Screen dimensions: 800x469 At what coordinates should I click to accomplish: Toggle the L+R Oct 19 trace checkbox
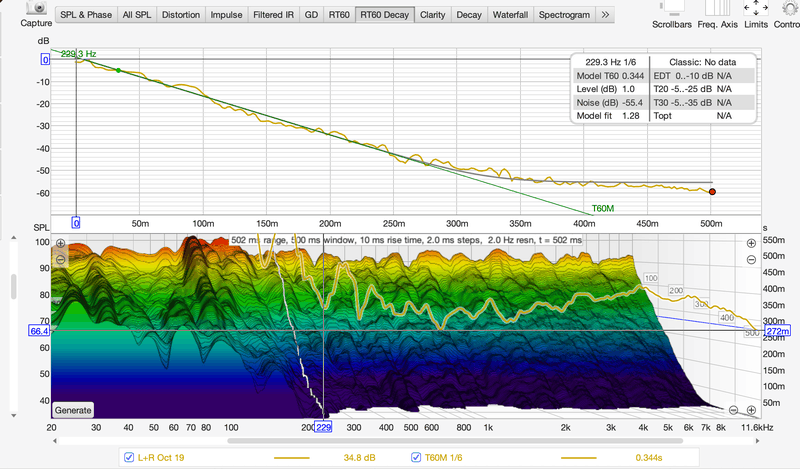point(129,457)
